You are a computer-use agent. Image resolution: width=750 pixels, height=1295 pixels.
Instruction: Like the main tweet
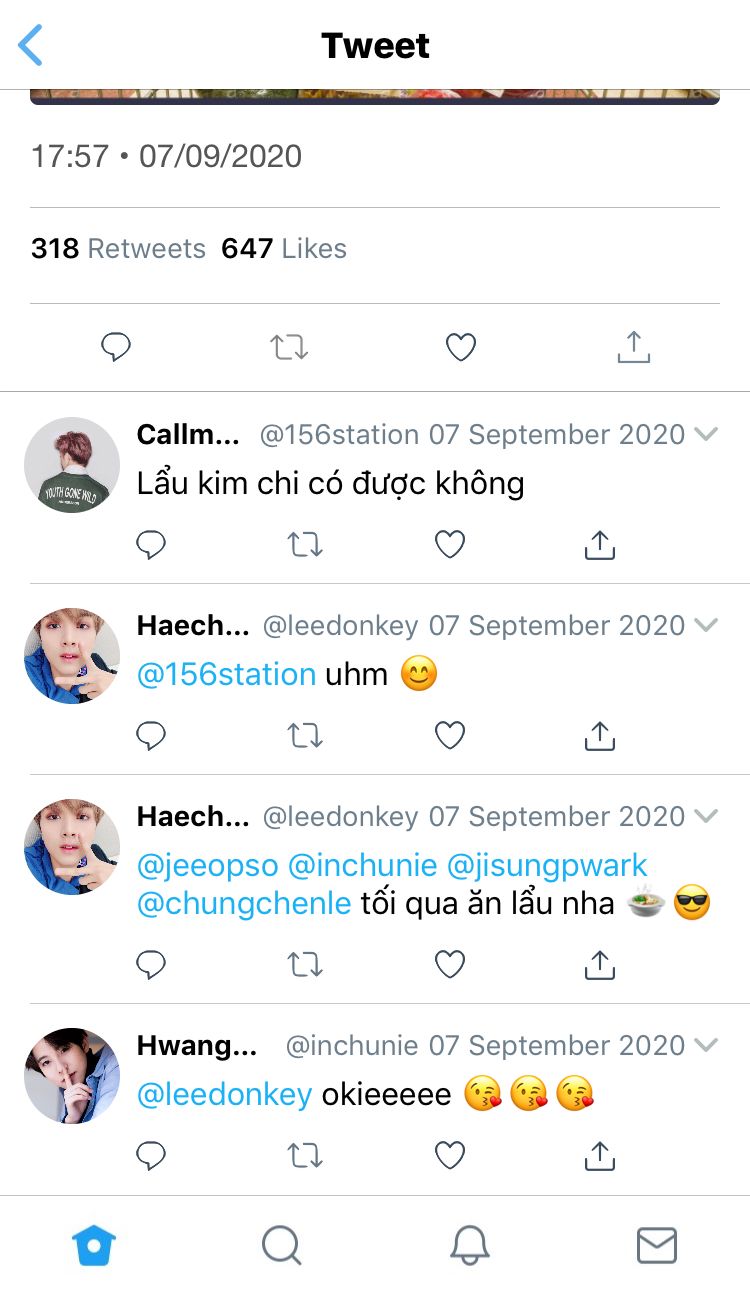(460, 347)
